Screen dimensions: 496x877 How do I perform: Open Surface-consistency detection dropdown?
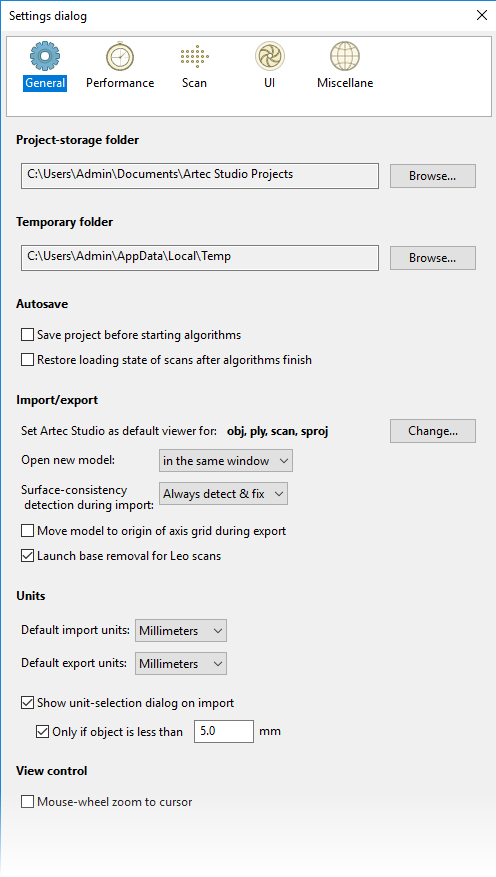[x=224, y=494]
